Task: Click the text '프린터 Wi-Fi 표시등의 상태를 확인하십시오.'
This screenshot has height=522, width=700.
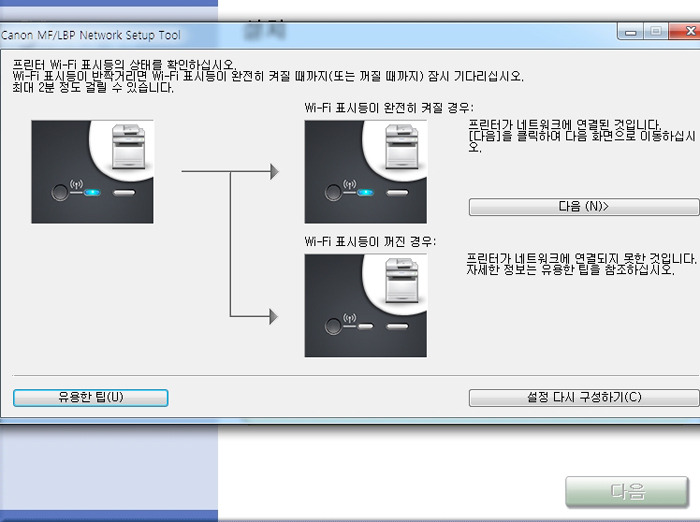Action: pyautogui.click(x=124, y=65)
